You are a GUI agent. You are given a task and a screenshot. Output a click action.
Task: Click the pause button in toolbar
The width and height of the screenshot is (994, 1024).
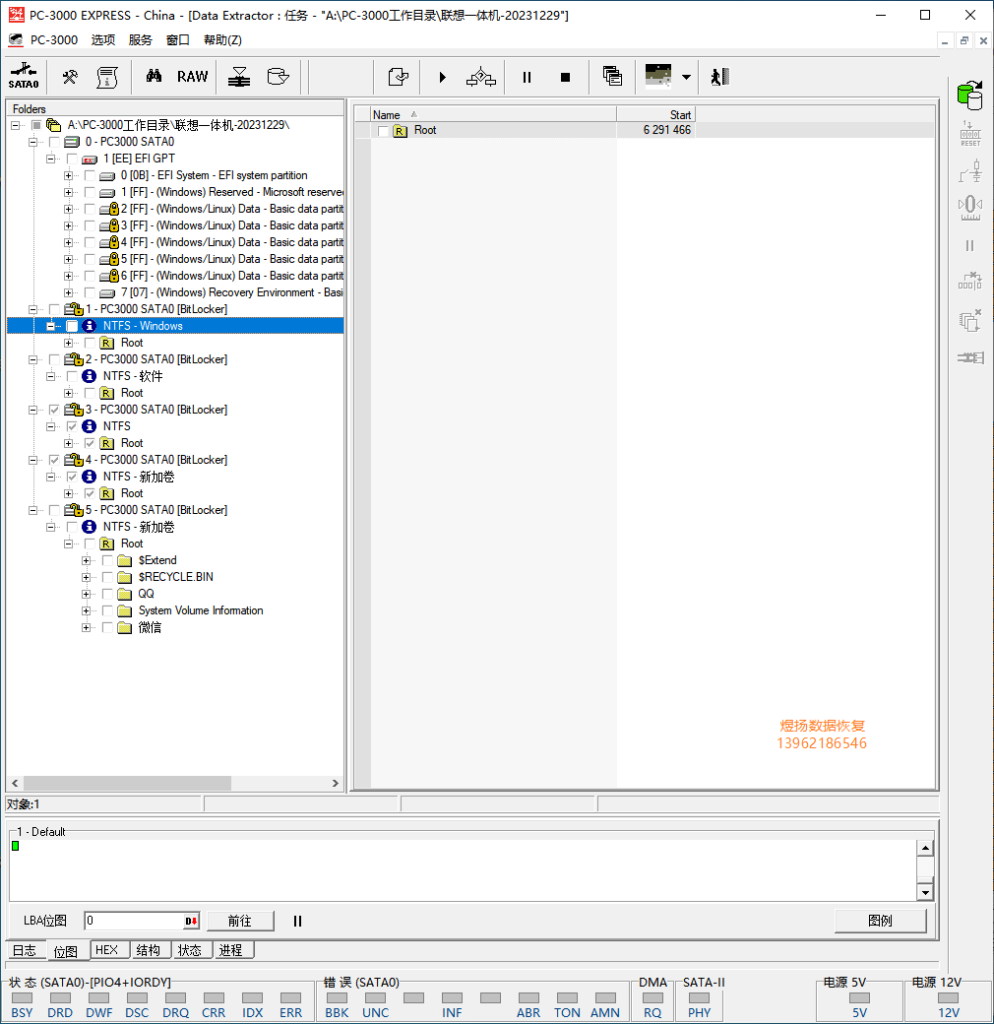[526, 77]
